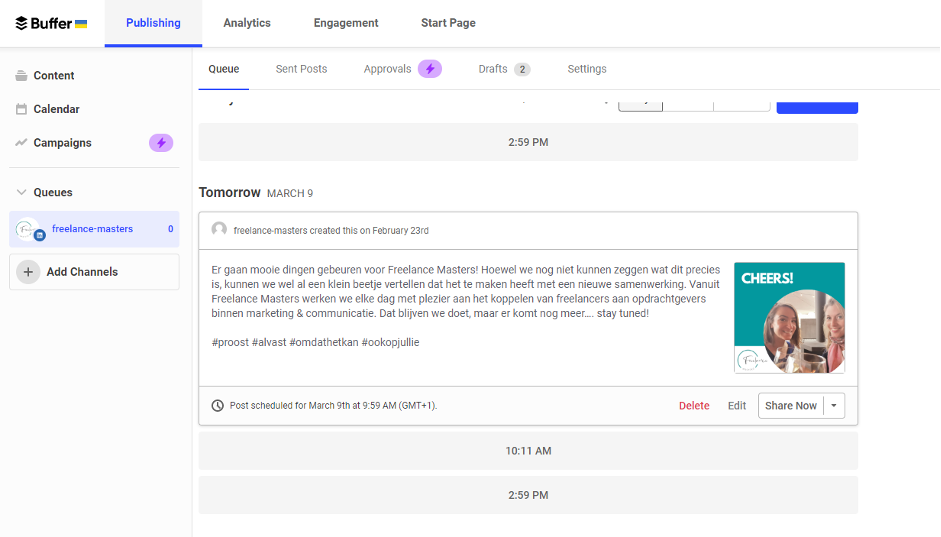Click the post hashtags line
941x537 pixels.
tap(315, 343)
